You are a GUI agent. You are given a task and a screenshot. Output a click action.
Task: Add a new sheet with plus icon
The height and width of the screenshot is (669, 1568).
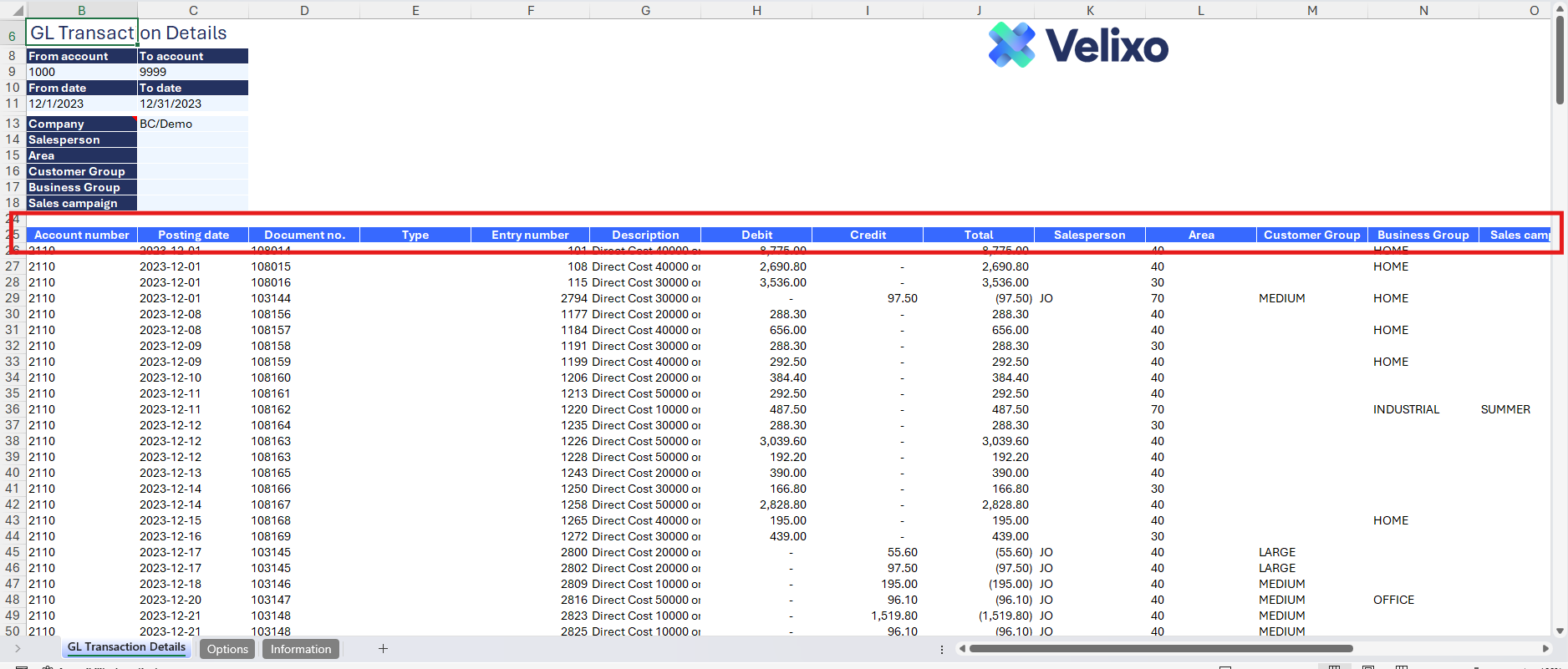(383, 649)
